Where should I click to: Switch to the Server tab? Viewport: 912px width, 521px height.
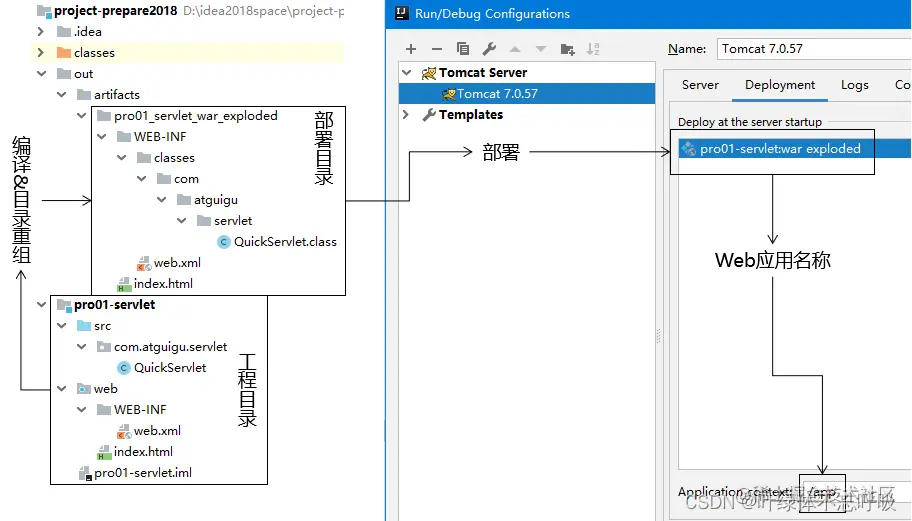(x=700, y=85)
